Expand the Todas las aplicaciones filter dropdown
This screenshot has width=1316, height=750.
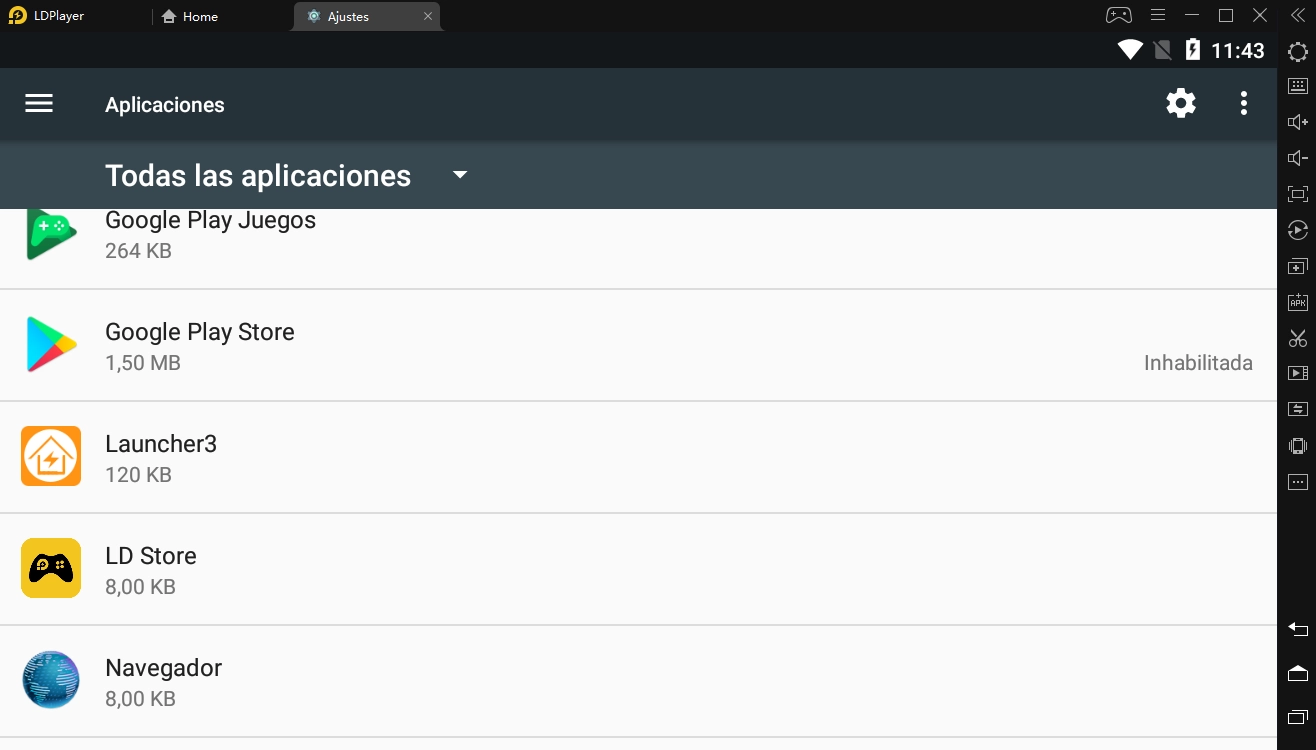click(x=459, y=175)
